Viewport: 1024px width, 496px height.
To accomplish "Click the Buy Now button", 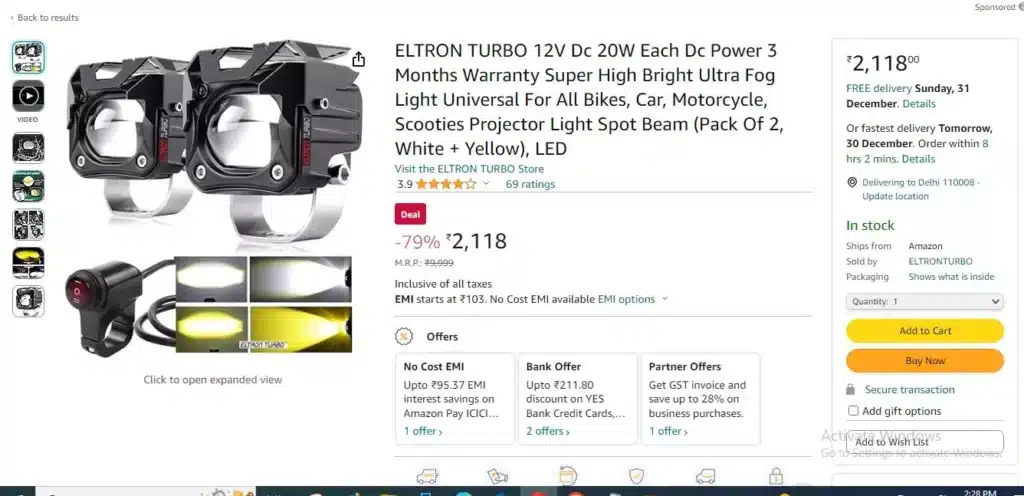I will click(925, 361).
